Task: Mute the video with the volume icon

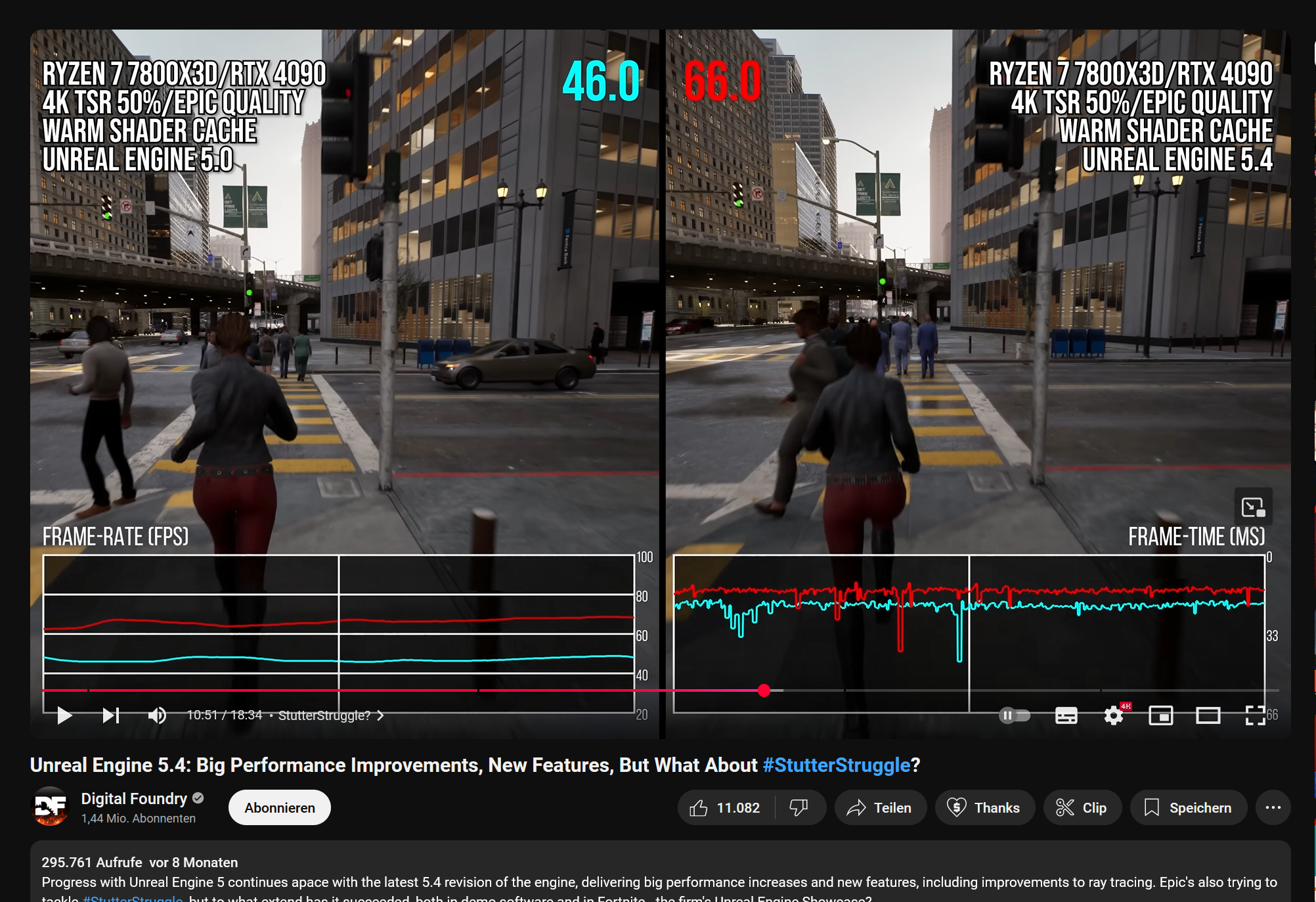Action: 158,715
